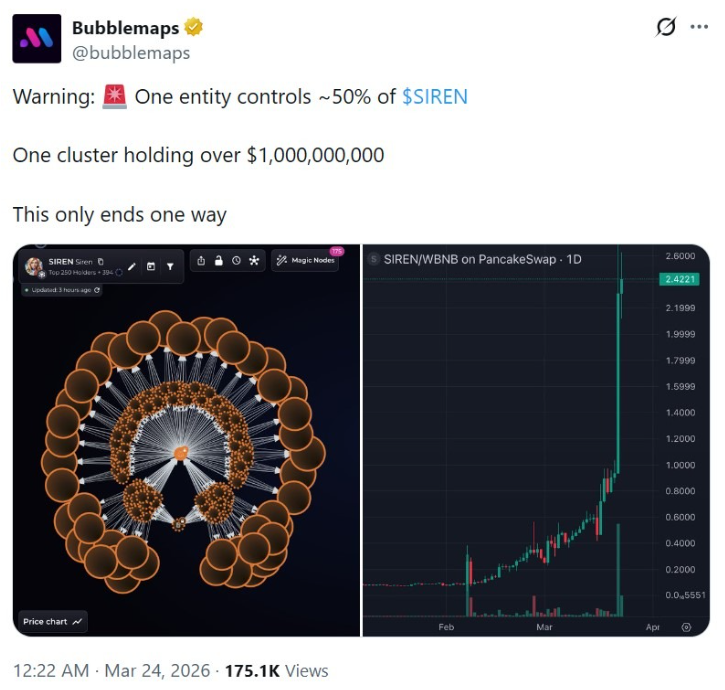Click the share export icon
This screenshot has height=690, width=725.
click(x=201, y=261)
